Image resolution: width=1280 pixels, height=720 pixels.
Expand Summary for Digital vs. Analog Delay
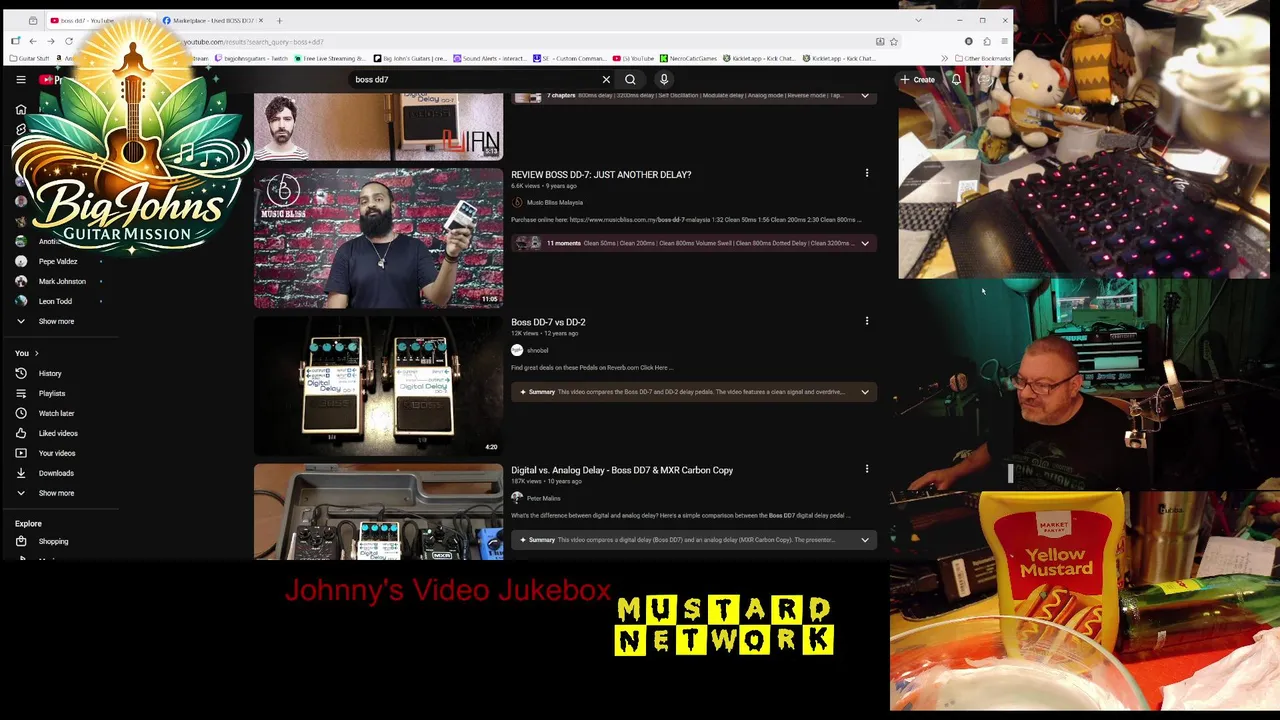point(865,540)
